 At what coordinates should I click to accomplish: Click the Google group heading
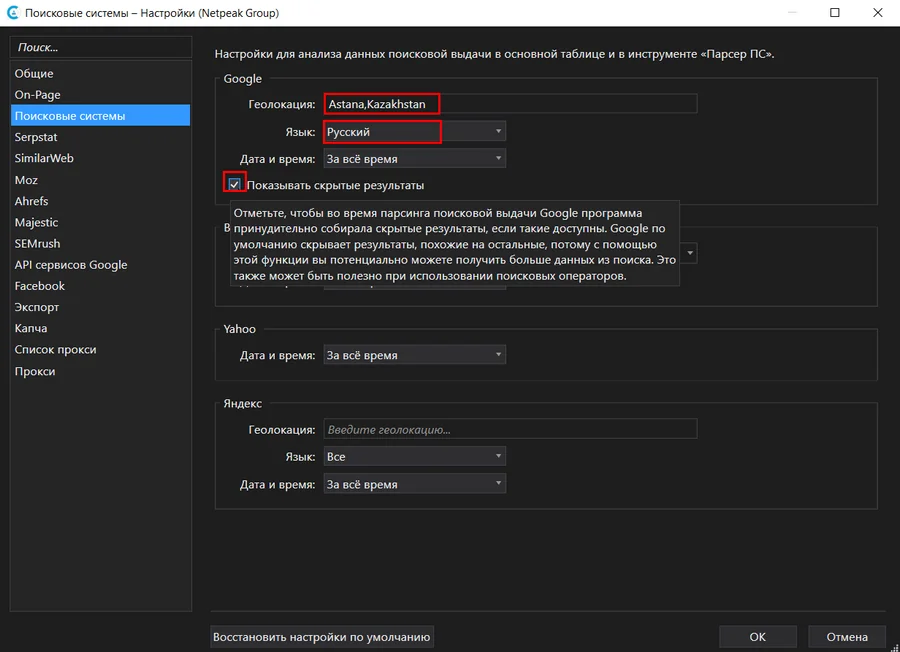(242, 79)
